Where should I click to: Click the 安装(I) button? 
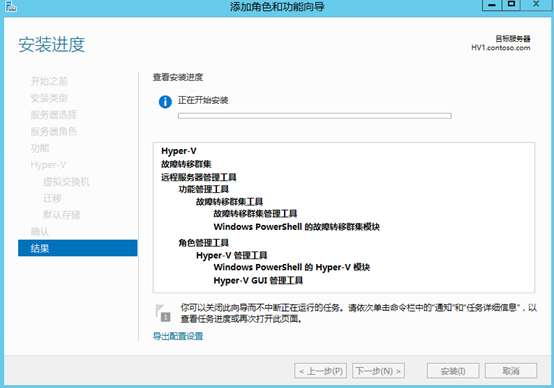453,371
